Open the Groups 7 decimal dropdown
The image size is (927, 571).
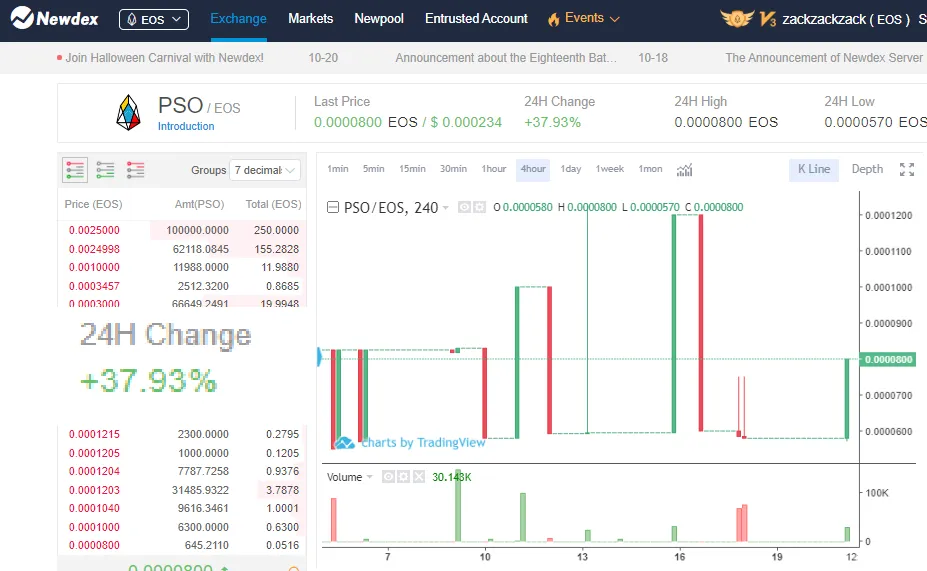[265, 170]
